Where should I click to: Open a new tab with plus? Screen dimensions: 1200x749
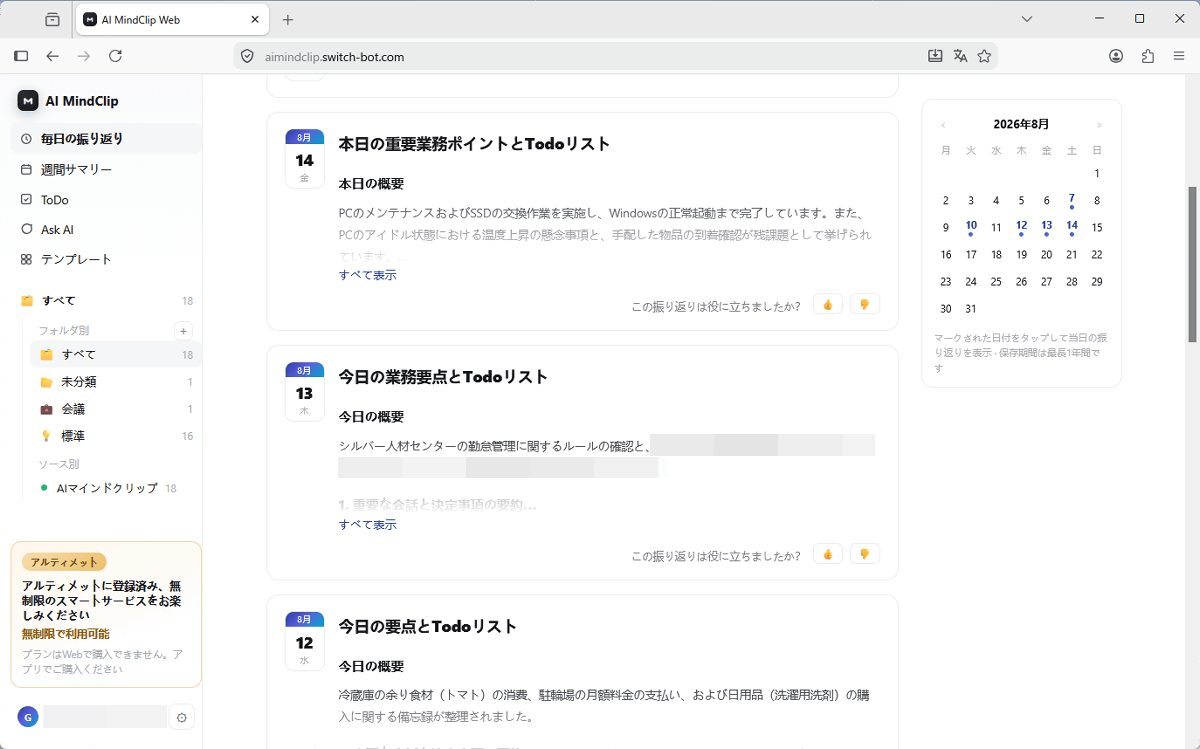tap(288, 19)
